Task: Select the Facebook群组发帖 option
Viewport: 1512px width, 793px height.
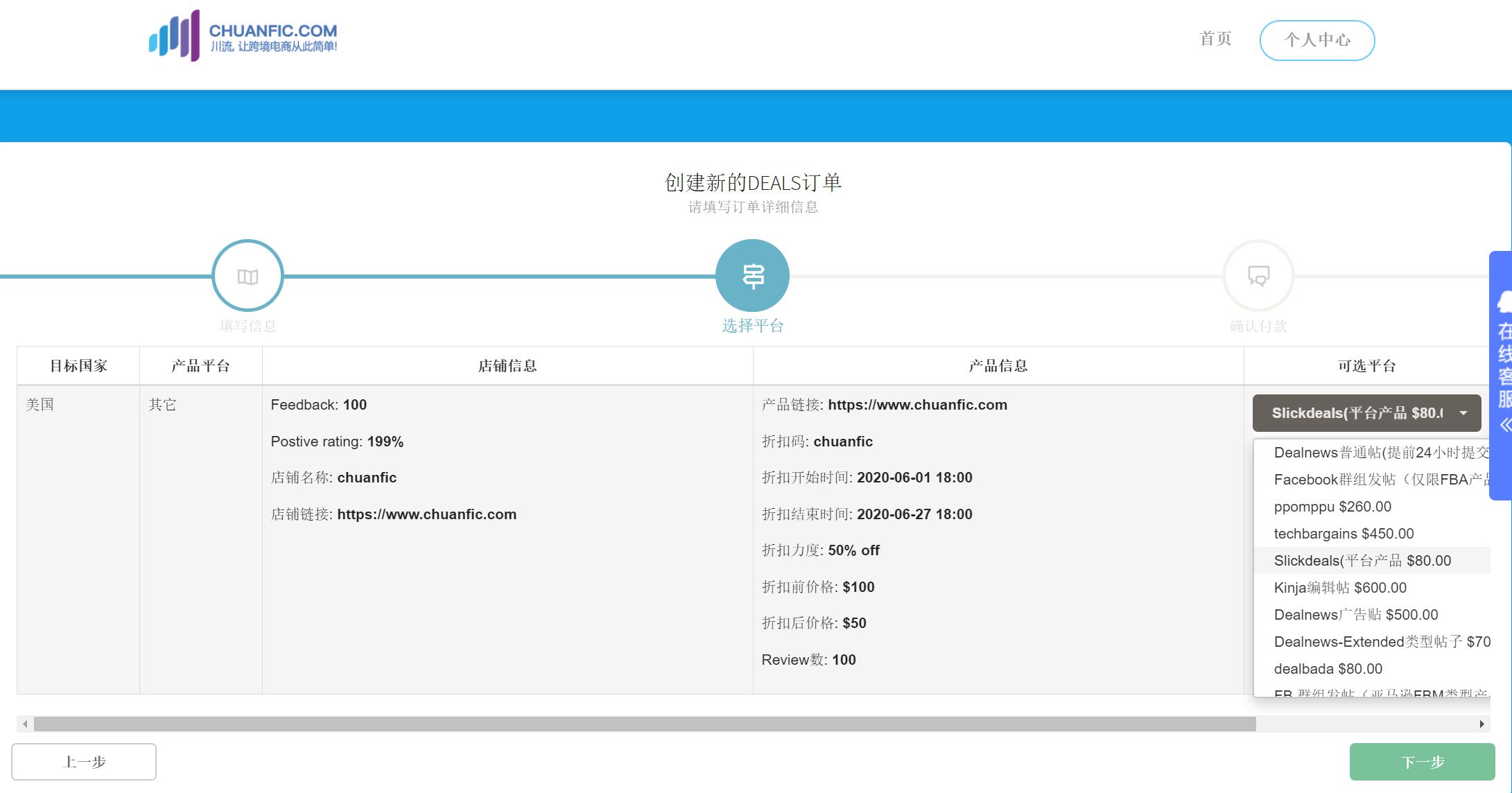Action: point(1373,480)
